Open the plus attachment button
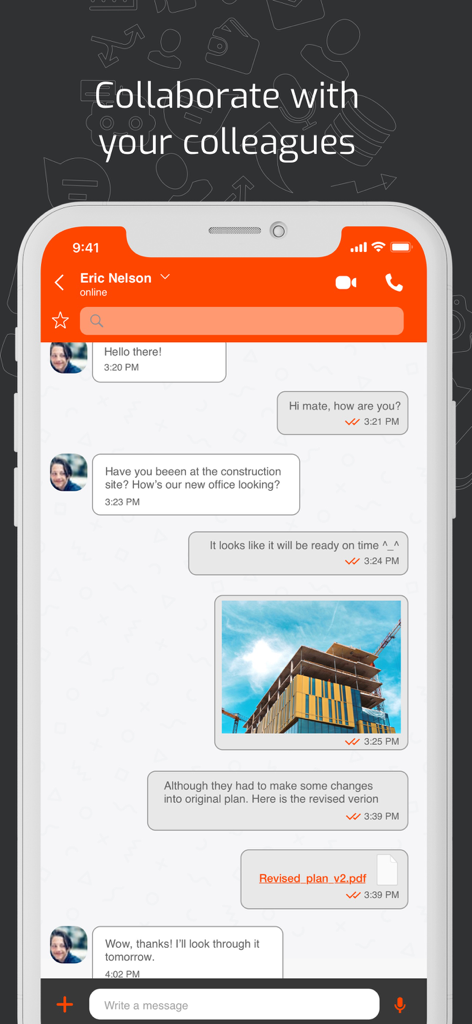Screen dimensions: 472x1024 click(65, 1004)
